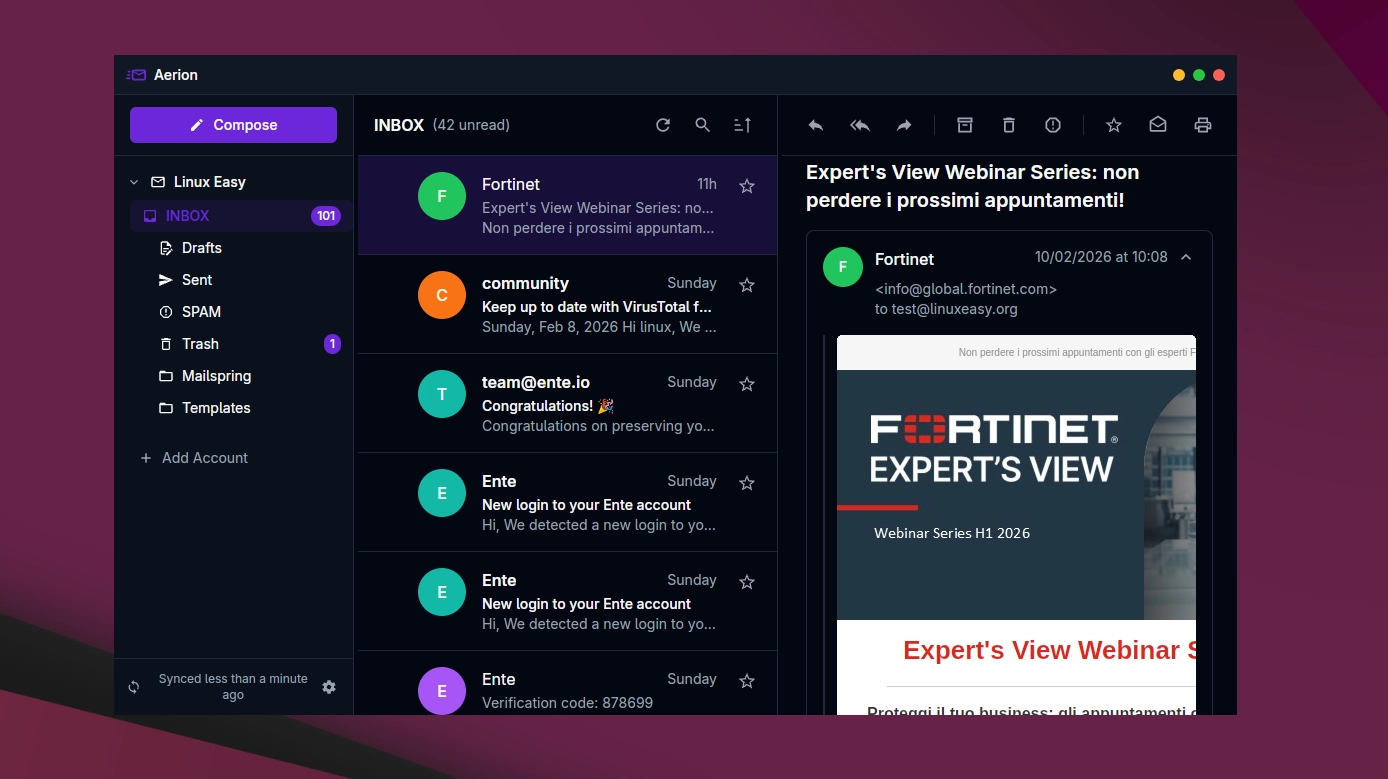Star the community VirusTotal email

click(746, 285)
